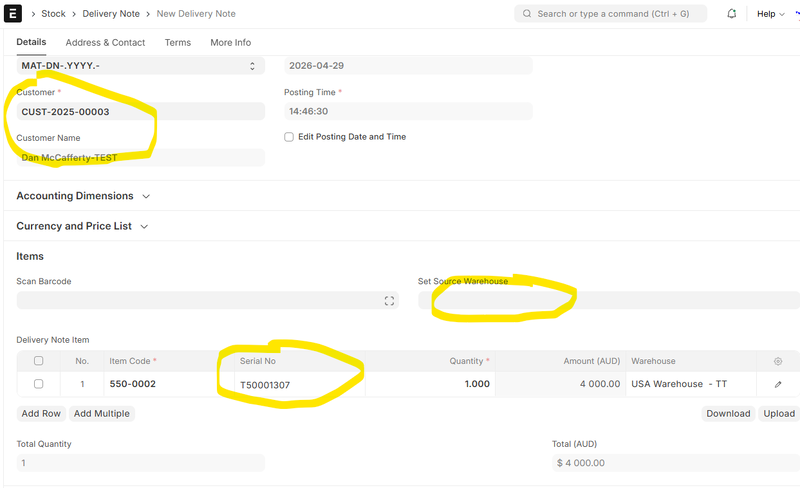Switch to the Details tab
800x488 pixels.
pyautogui.click(x=31, y=42)
